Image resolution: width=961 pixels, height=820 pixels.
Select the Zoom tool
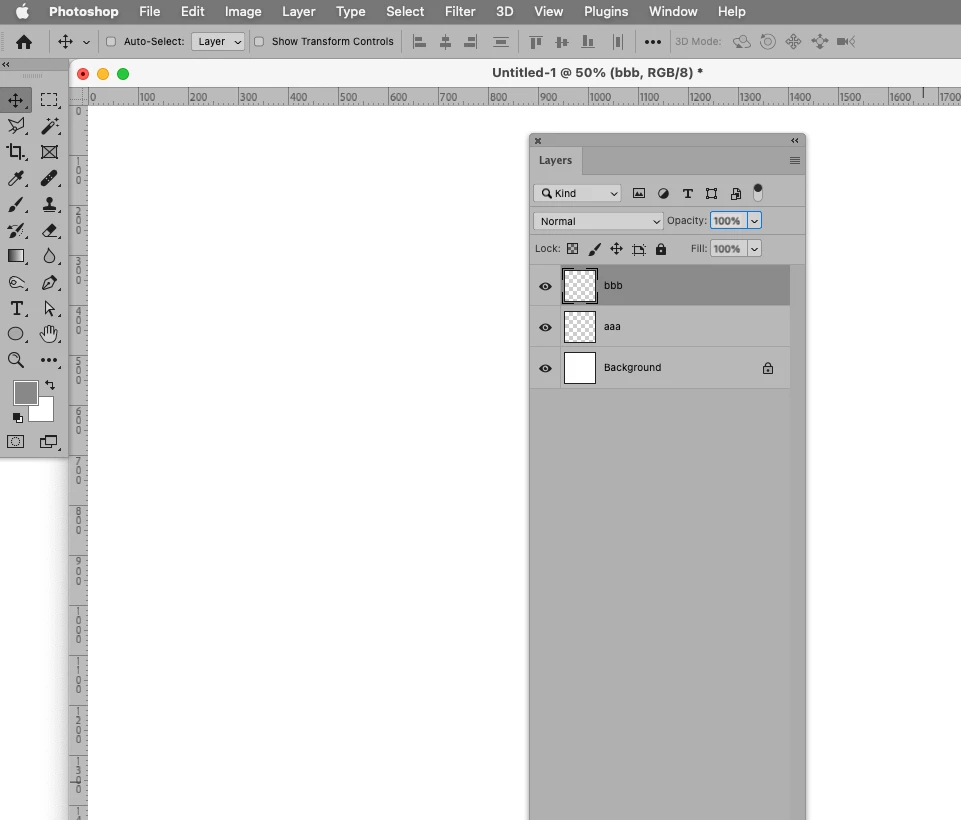(x=16, y=360)
